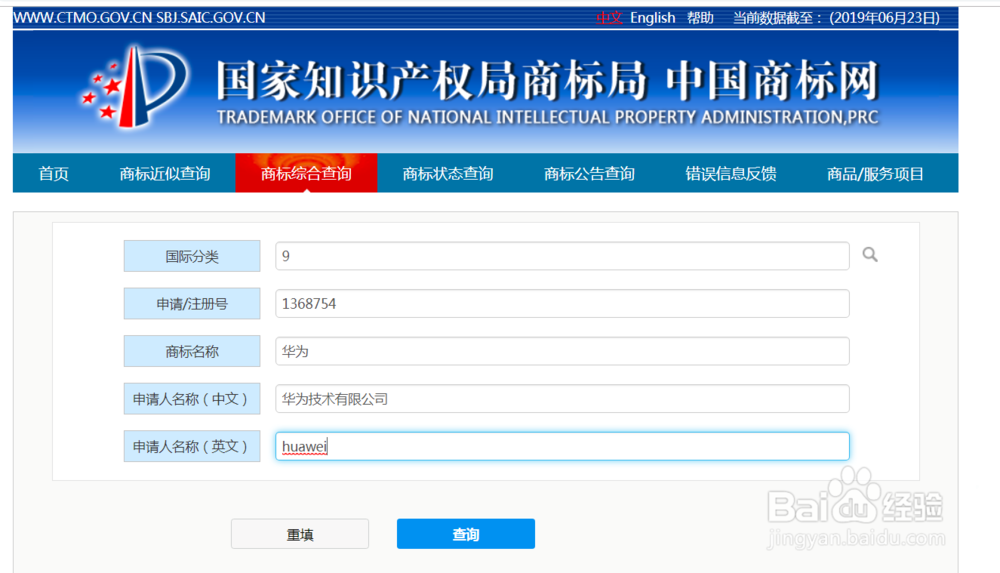
Task: Focus the 申请/注册号 input field
Action: 562,303
